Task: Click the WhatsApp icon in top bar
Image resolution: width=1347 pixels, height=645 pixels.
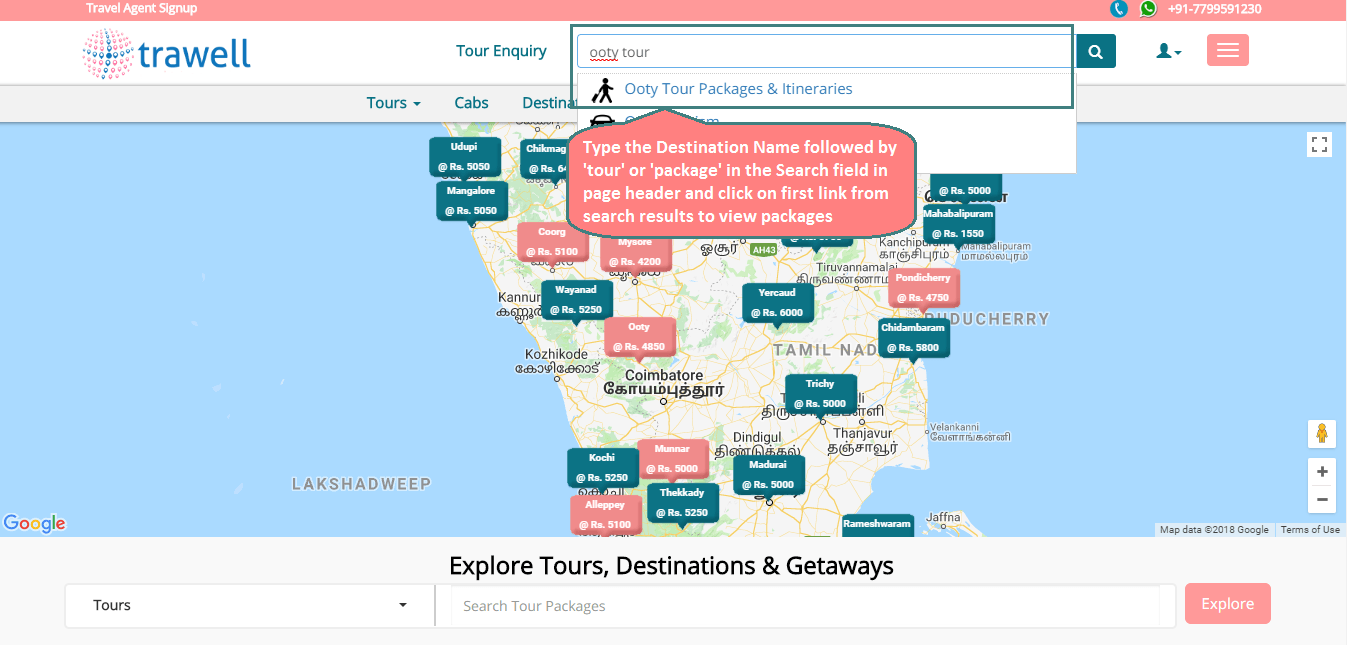Action: pos(1148,9)
